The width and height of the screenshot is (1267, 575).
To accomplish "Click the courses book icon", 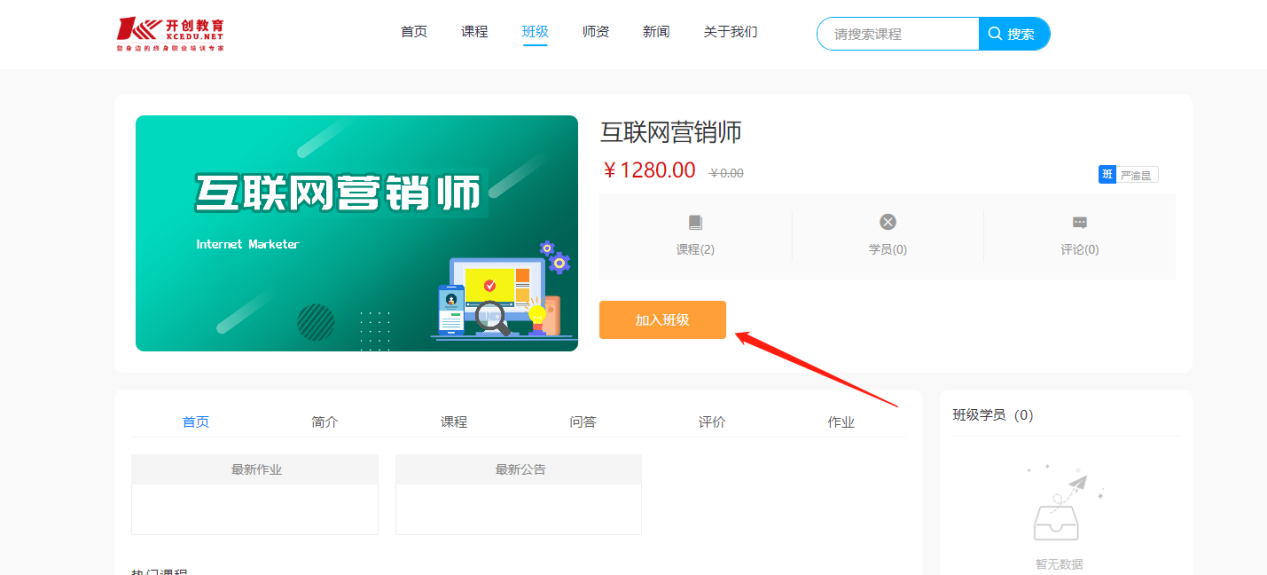I will click(x=695, y=222).
